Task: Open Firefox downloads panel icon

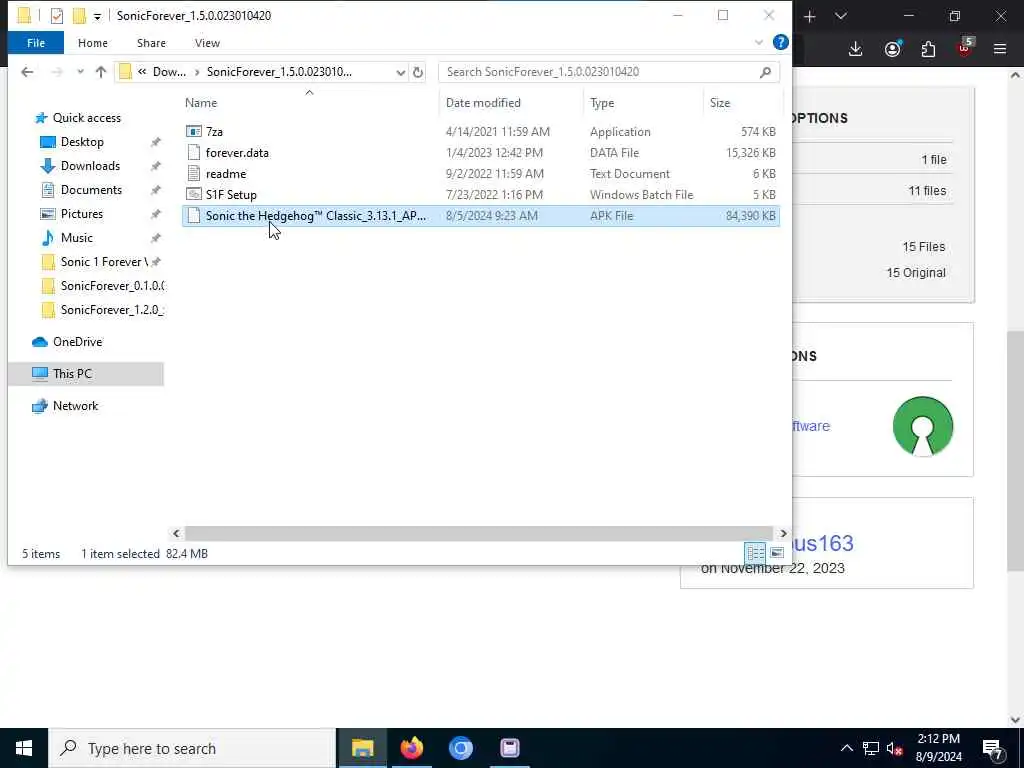Action: (856, 49)
